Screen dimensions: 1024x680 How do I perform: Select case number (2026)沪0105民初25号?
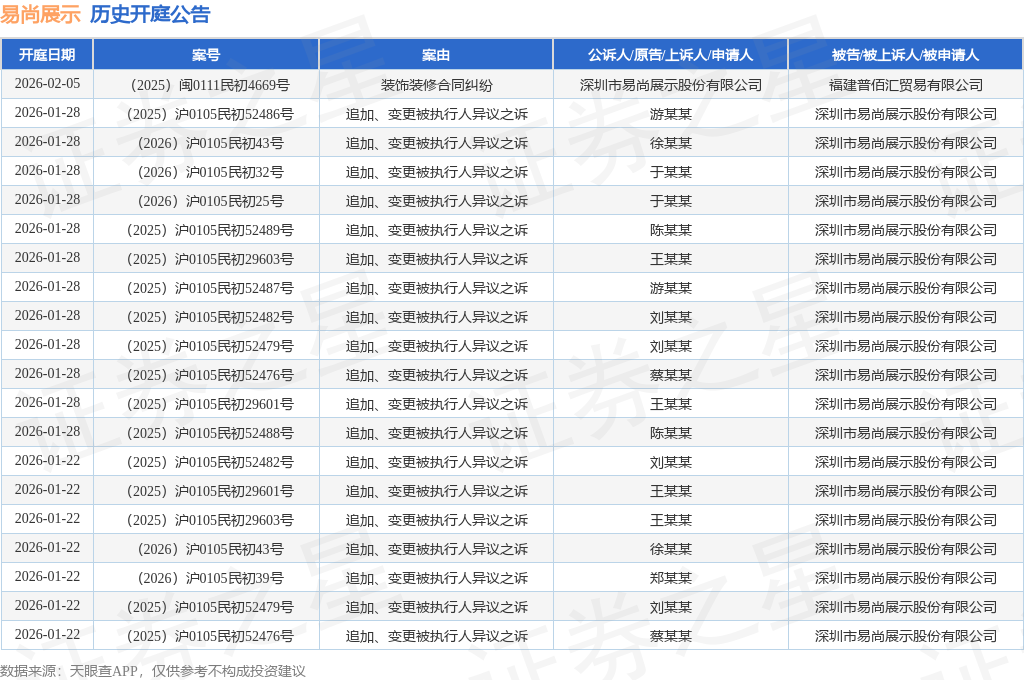tap(206, 201)
